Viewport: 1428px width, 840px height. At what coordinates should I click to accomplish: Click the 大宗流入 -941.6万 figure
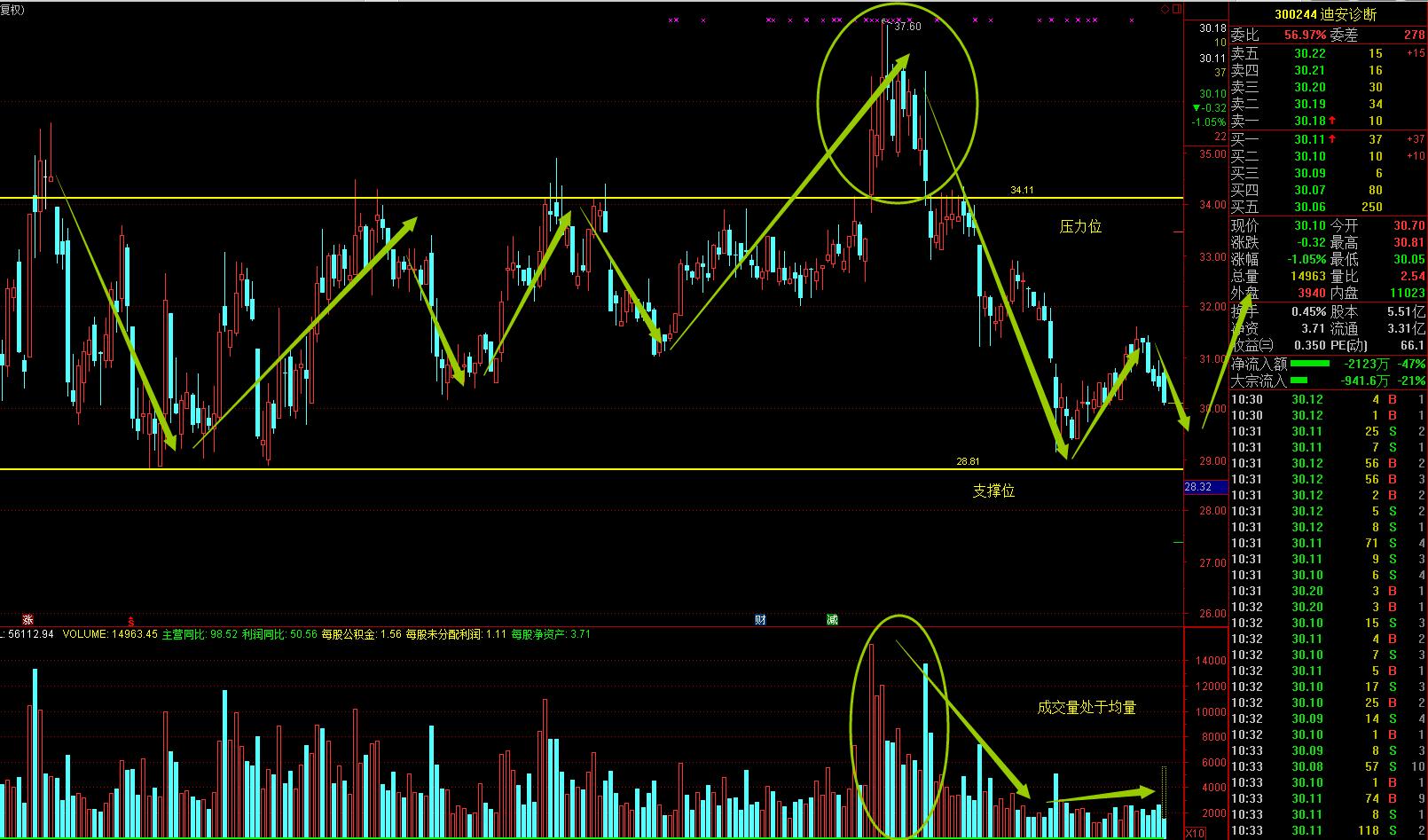click(x=1364, y=381)
